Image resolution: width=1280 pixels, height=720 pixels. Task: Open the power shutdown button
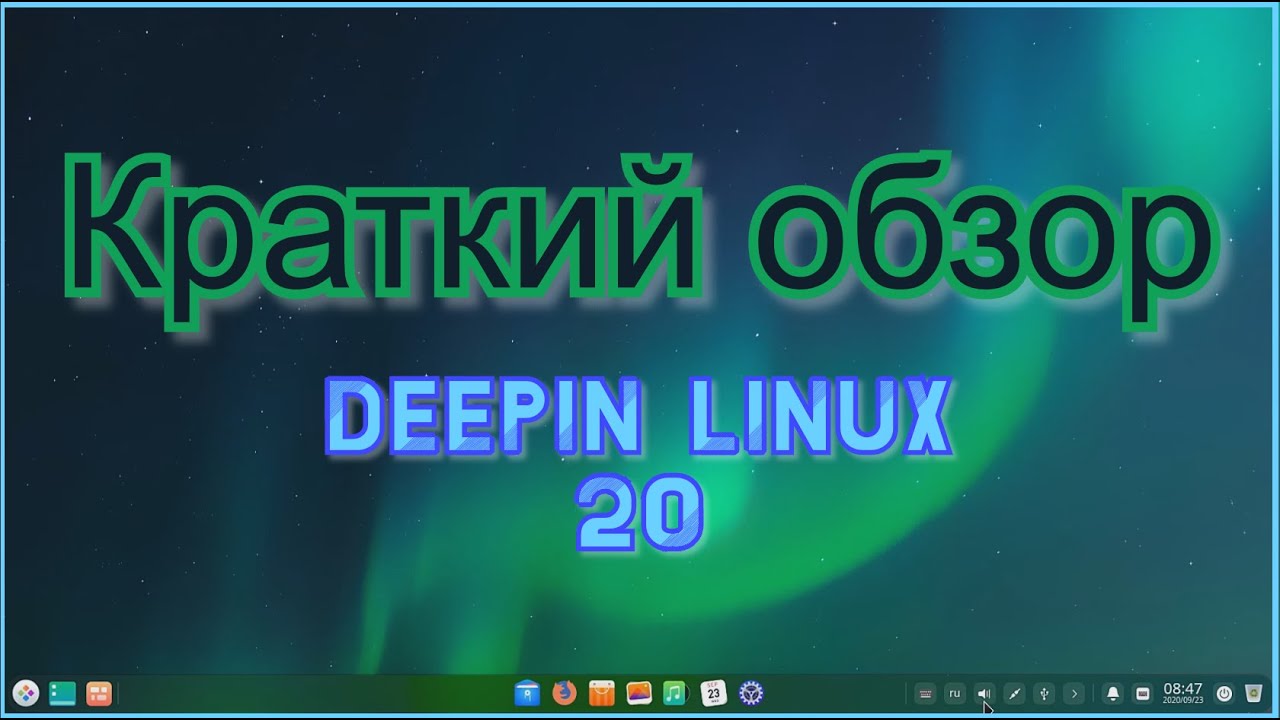click(x=1224, y=693)
